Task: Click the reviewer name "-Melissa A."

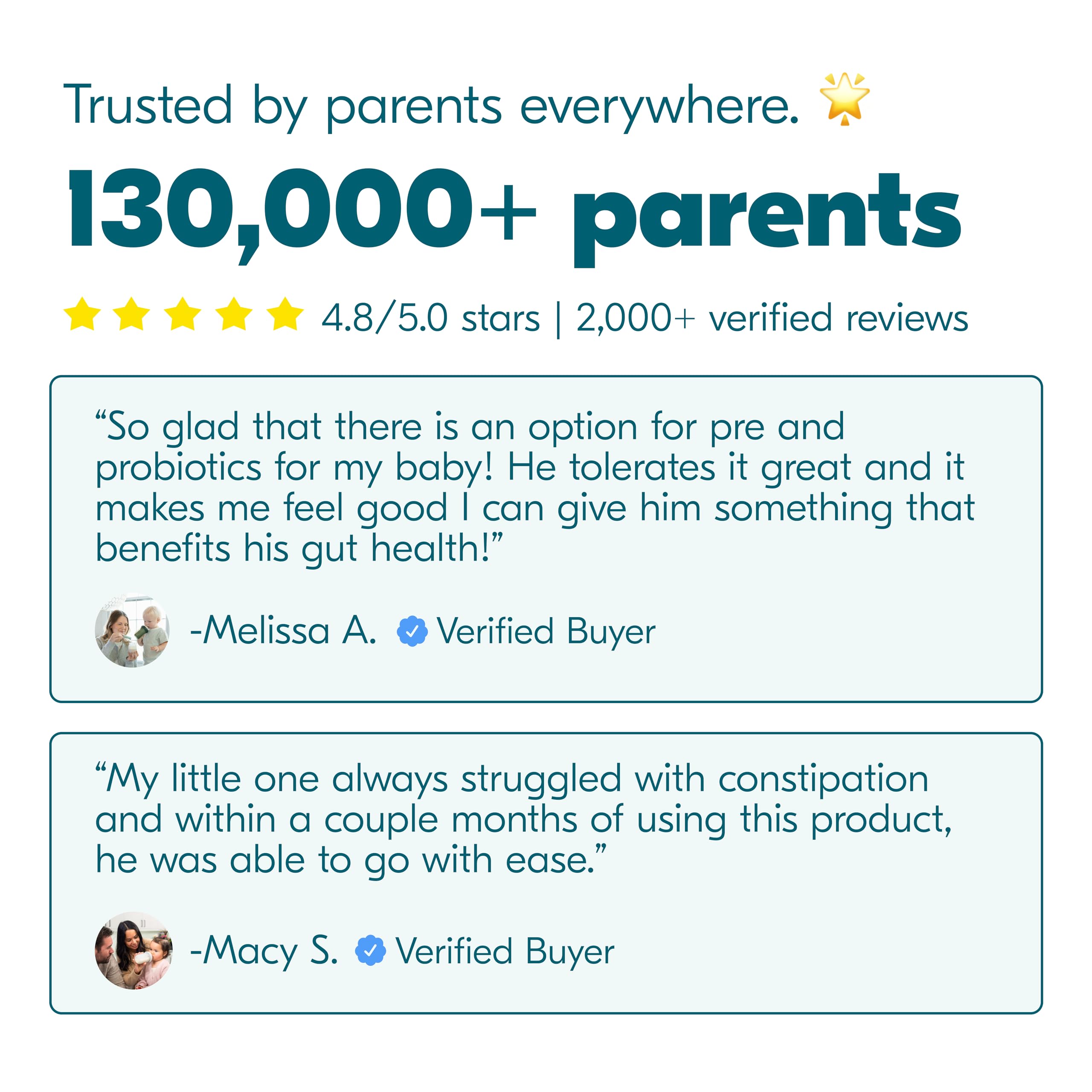Action: 283,631
